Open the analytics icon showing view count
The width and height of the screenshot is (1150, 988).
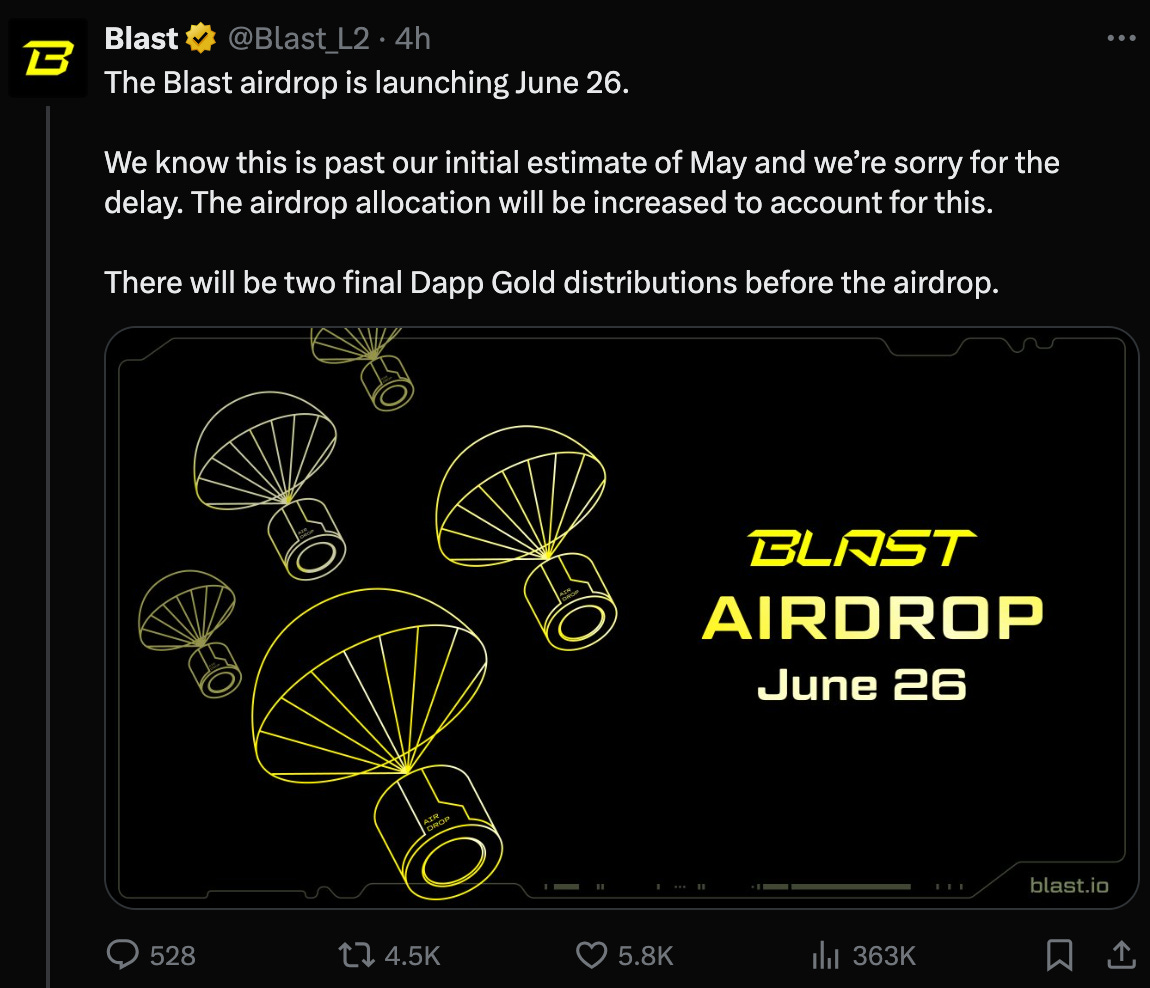pyautogui.click(x=825, y=955)
